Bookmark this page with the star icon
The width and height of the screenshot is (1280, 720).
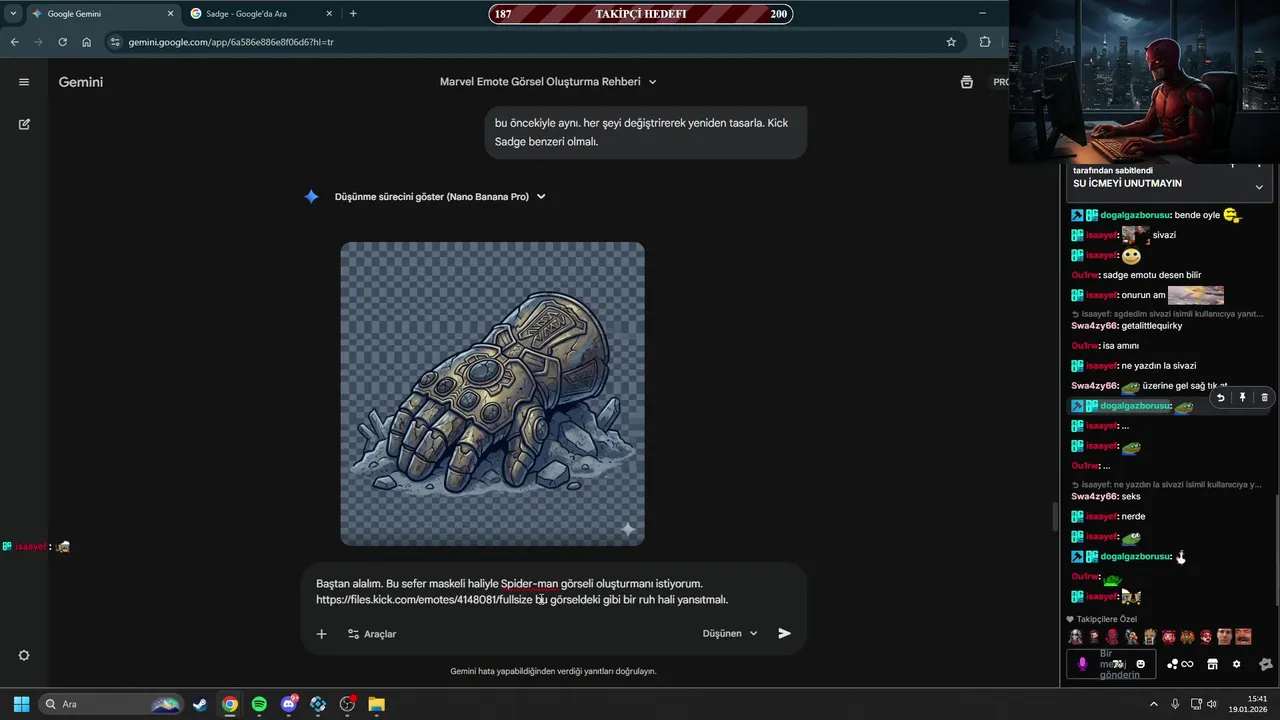(x=951, y=42)
